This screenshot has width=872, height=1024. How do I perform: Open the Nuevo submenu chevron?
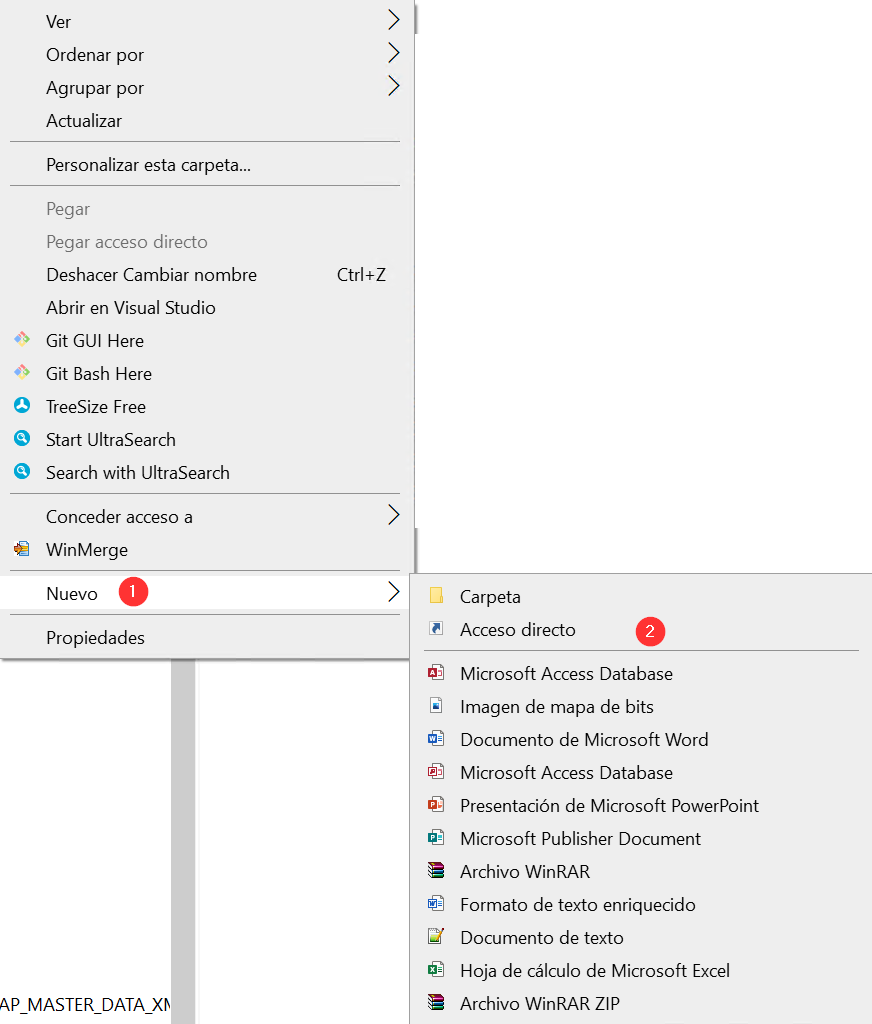point(393,592)
